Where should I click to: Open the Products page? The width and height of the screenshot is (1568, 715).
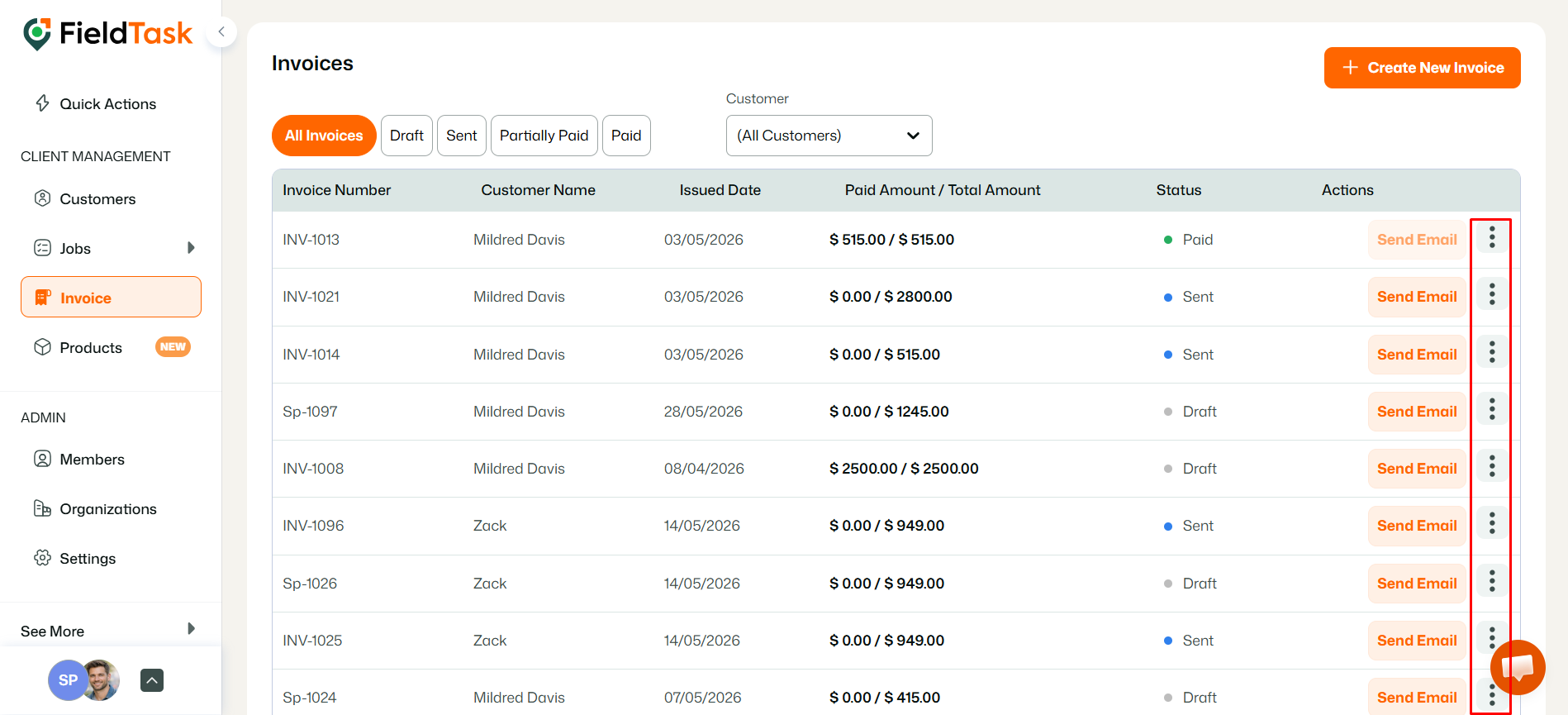click(x=91, y=348)
